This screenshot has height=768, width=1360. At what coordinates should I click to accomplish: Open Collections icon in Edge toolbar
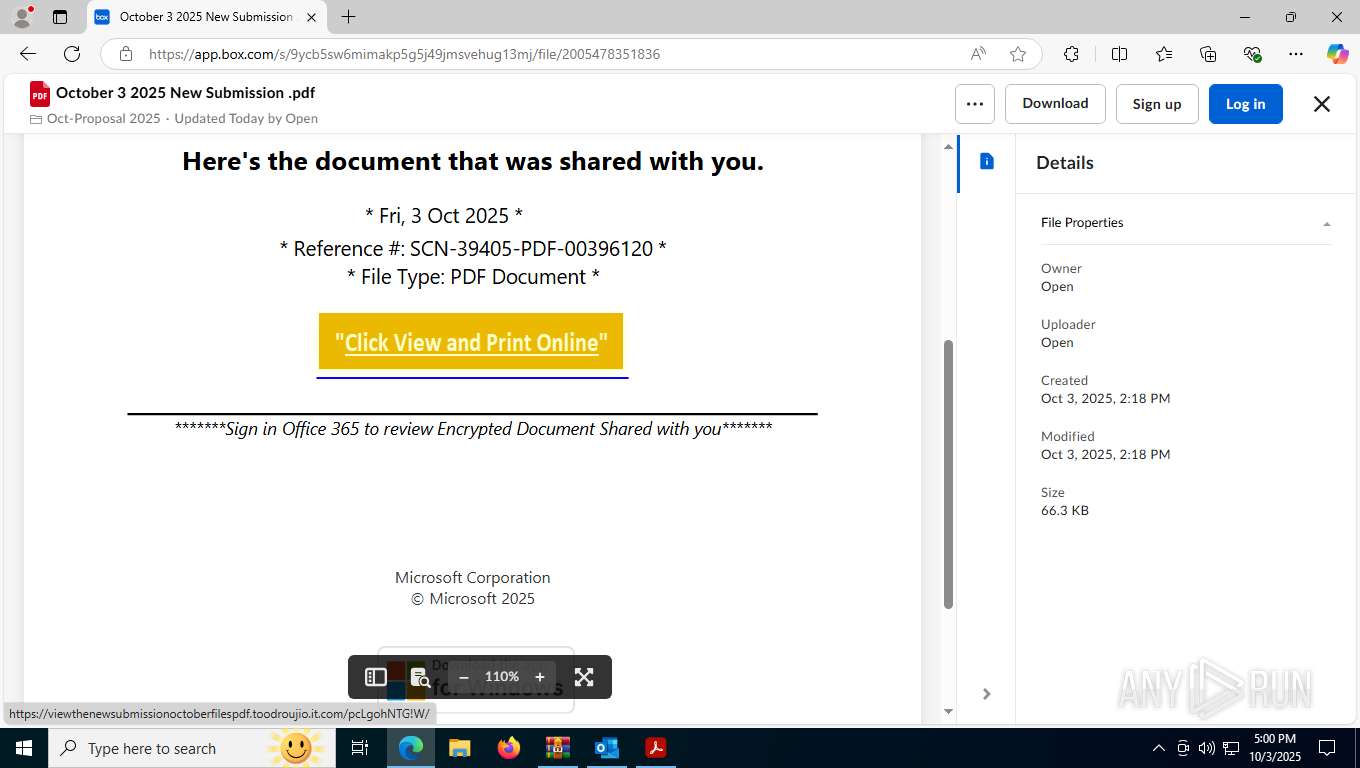point(1208,54)
